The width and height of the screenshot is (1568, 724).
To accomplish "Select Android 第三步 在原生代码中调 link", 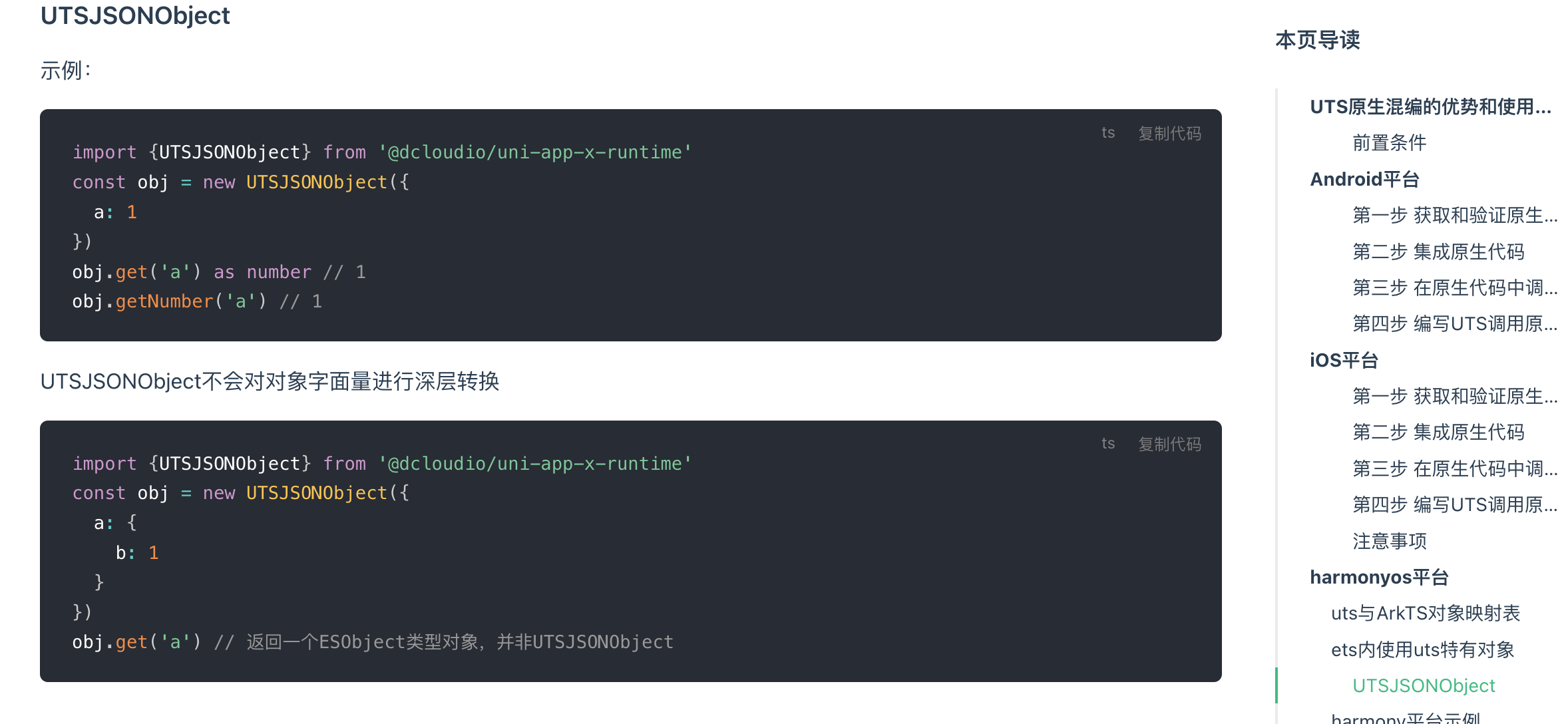I will click(x=1454, y=288).
